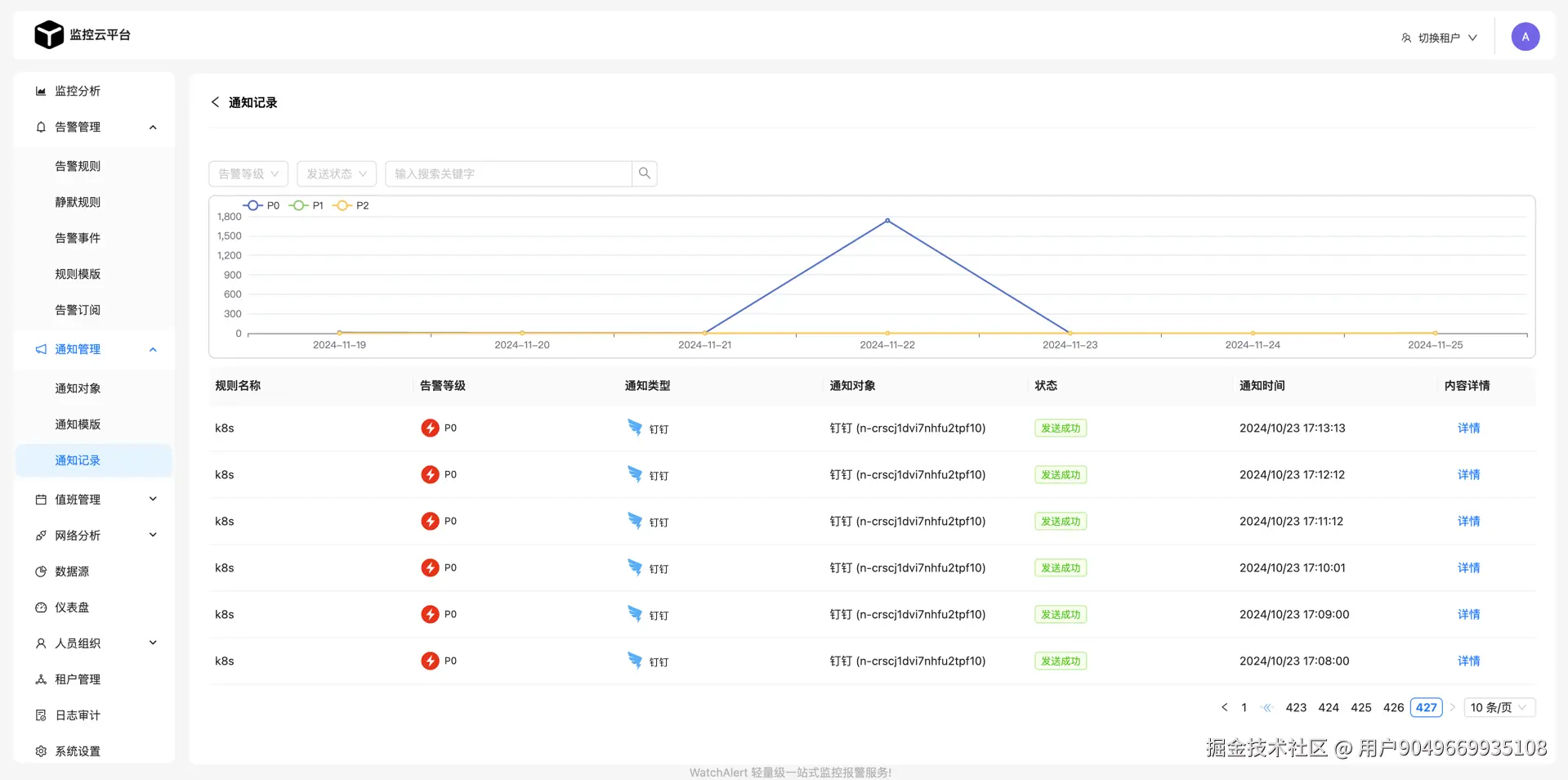Toggle P1 series in chart legend
1568x780 pixels.
pyautogui.click(x=306, y=205)
